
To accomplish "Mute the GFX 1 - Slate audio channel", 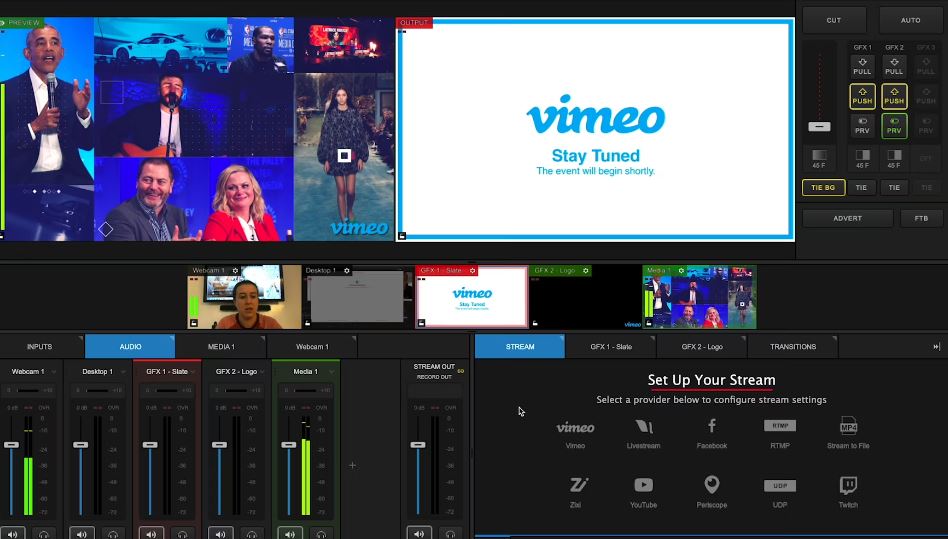I will pyautogui.click(x=151, y=534).
